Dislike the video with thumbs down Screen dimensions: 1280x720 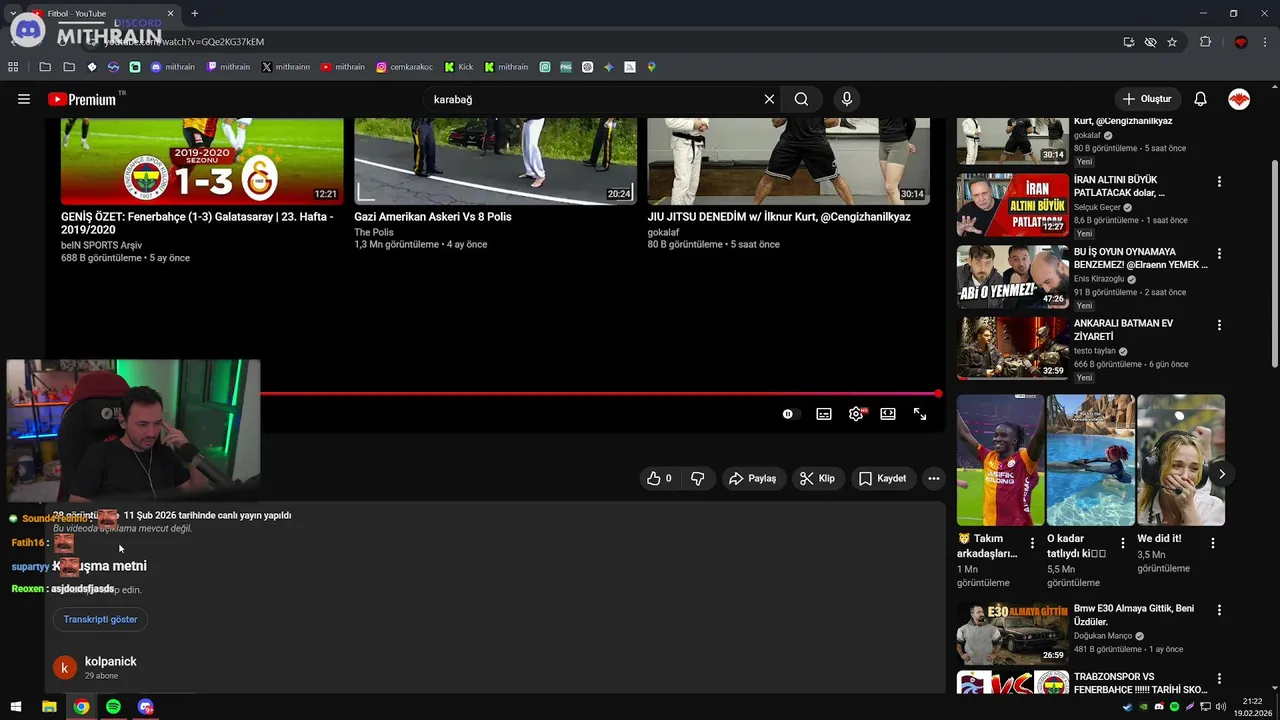point(698,478)
